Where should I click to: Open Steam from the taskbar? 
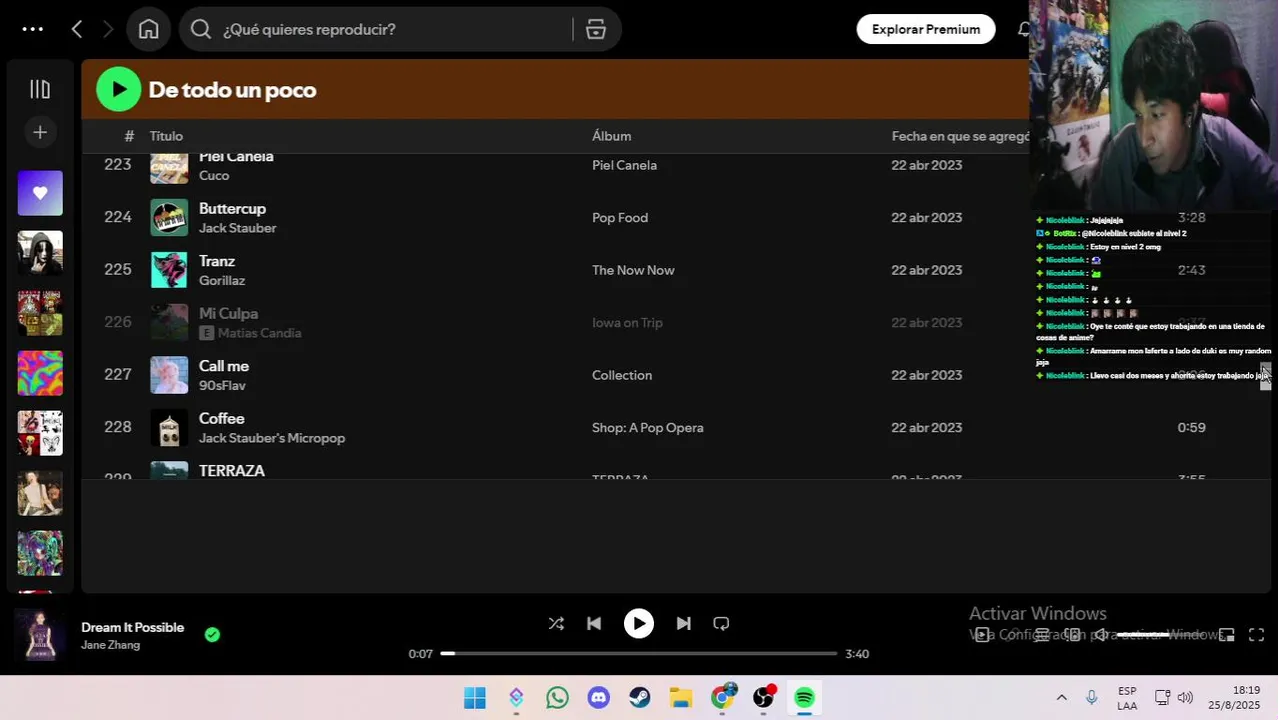coord(639,698)
